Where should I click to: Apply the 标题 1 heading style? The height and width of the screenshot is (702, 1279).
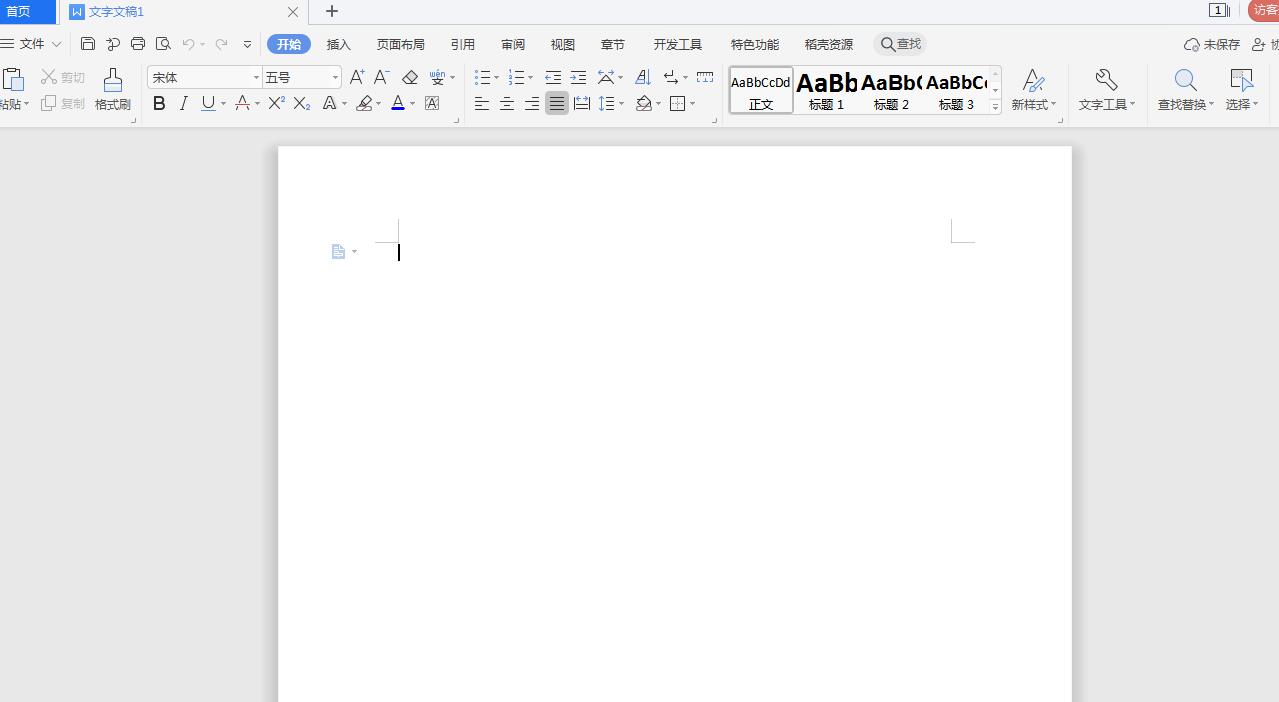coord(827,90)
